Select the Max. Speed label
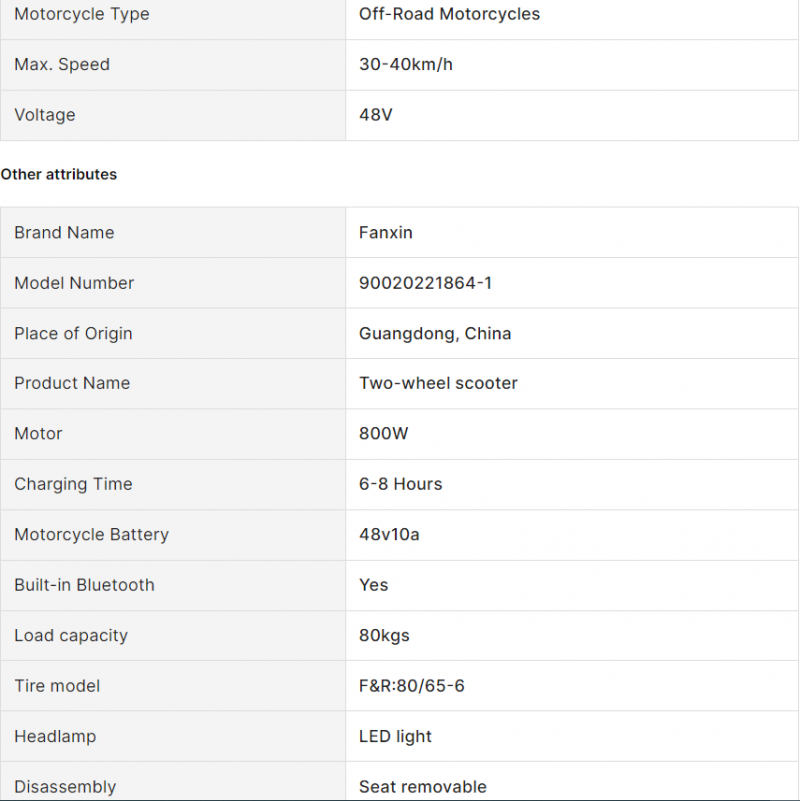 (62, 64)
